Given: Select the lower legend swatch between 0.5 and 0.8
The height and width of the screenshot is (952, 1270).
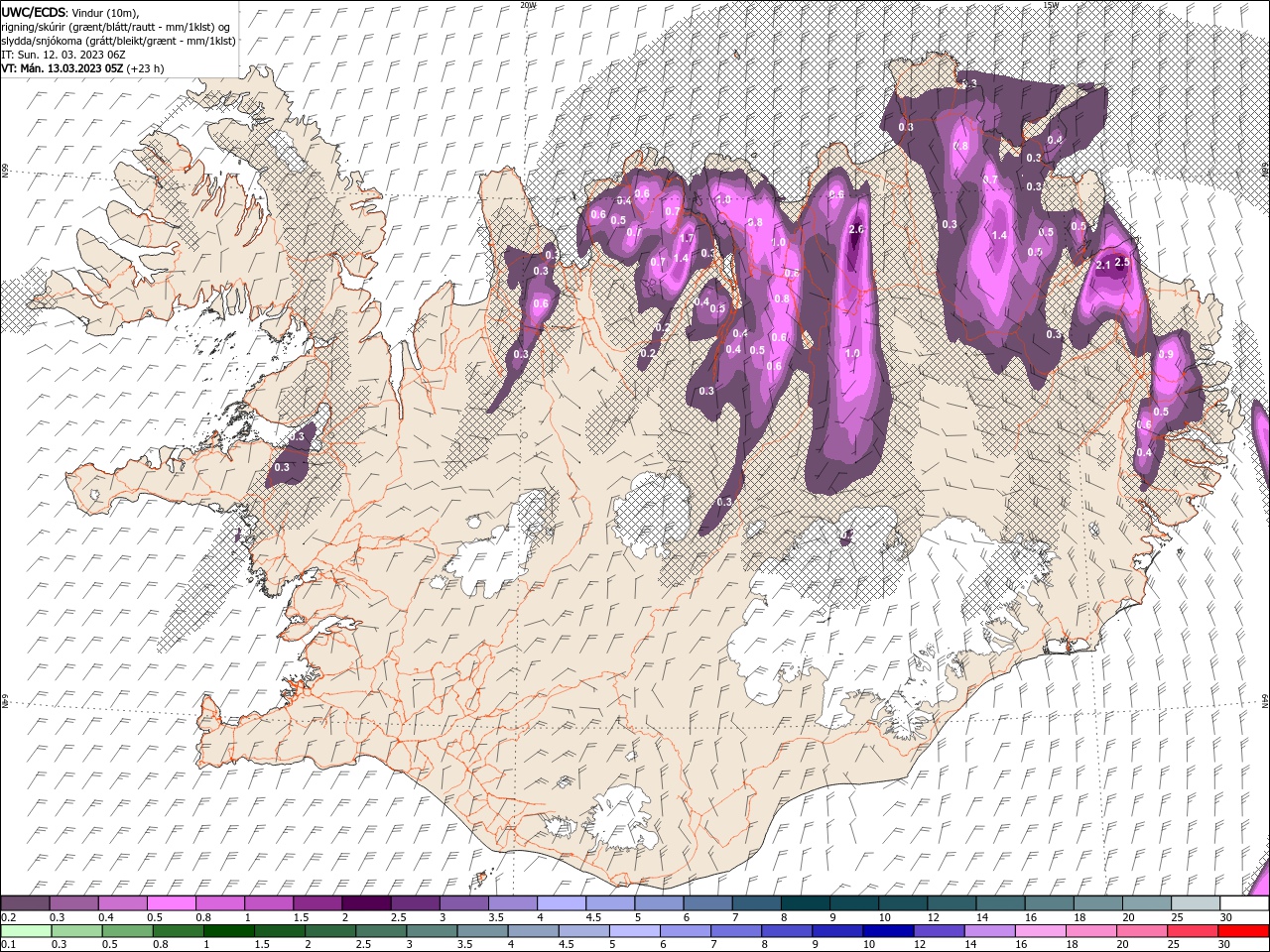Looking at the screenshot, I should tap(128, 931).
